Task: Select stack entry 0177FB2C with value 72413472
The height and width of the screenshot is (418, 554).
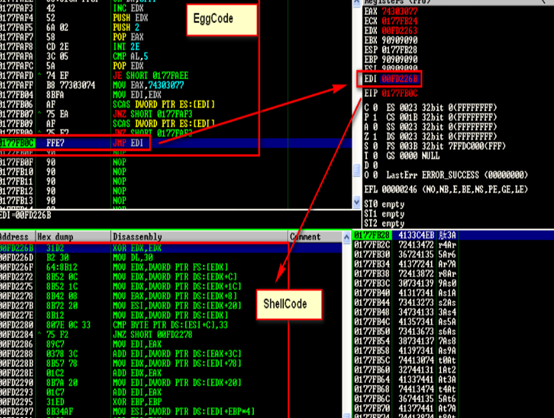Action: [x=454, y=245]
